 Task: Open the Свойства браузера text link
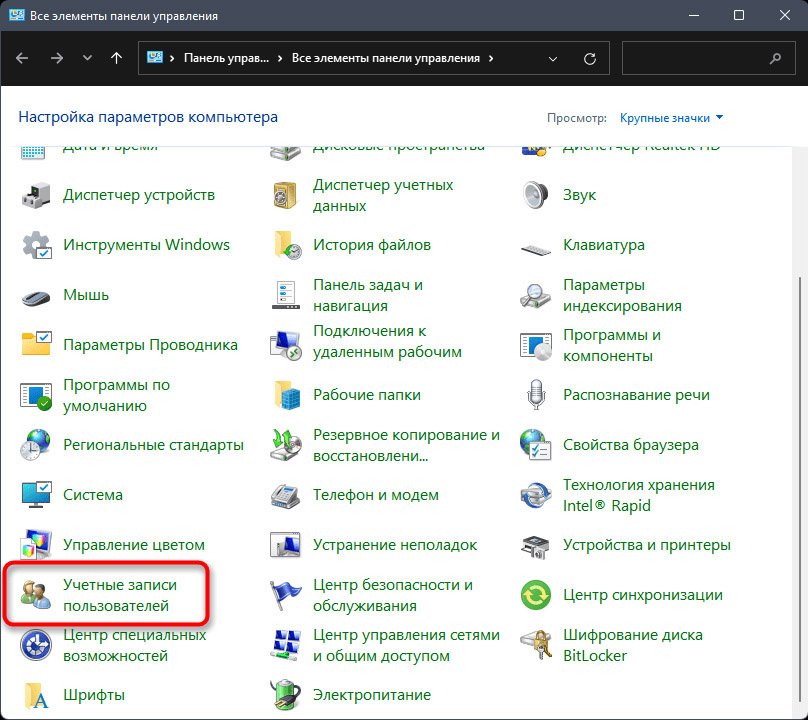[630, 445]
